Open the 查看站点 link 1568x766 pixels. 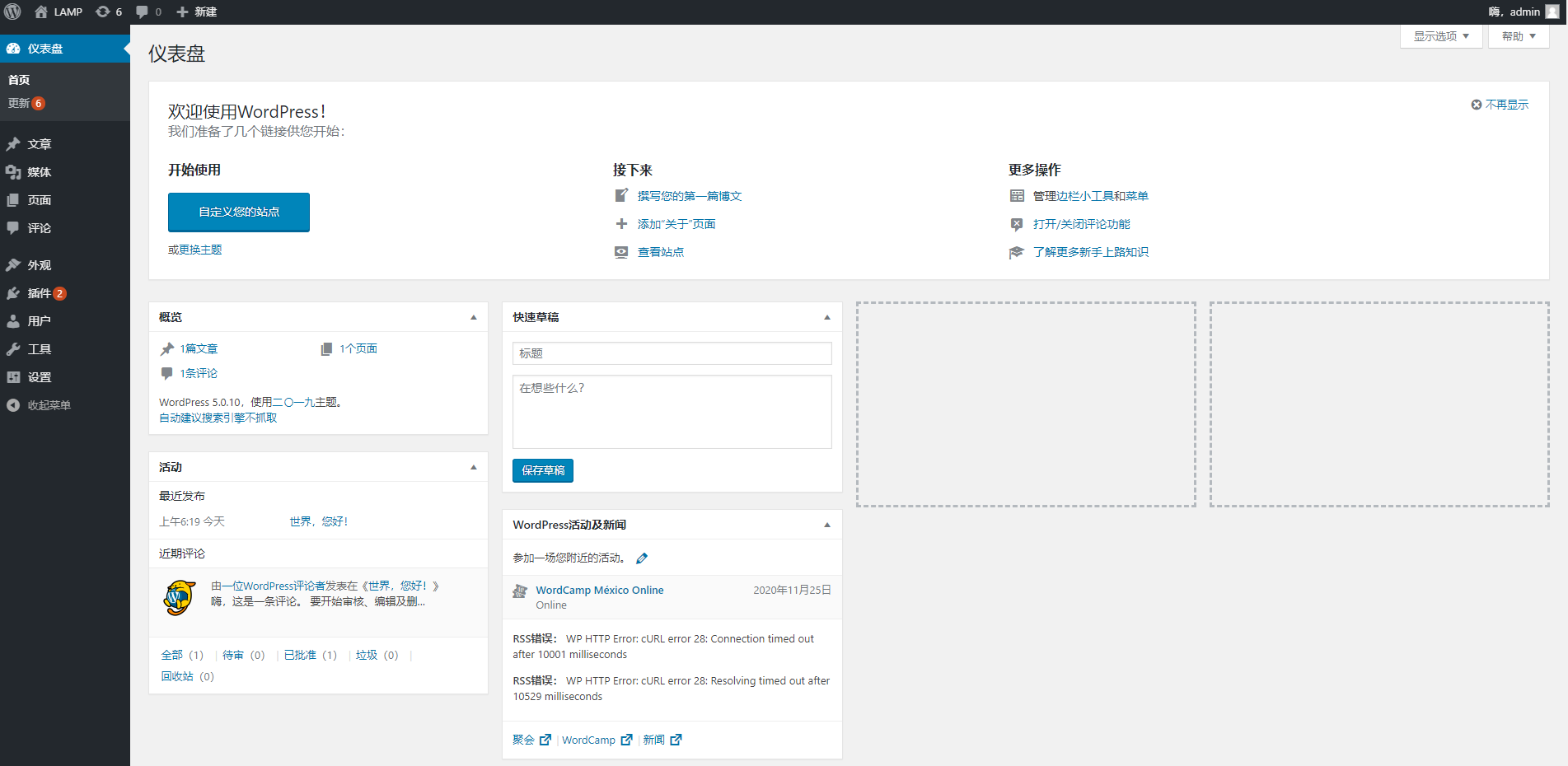661,252
